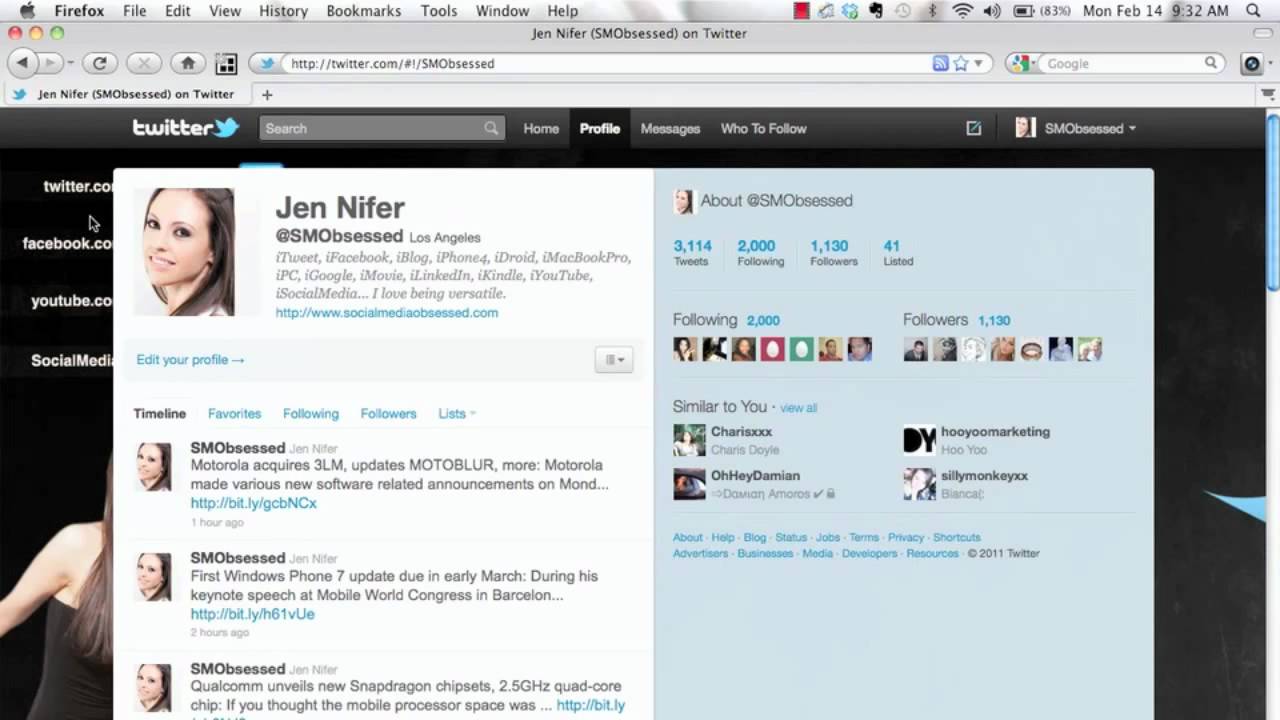
Task: Click the search magnifier in Twitter search
Action: [x=491, y=128]
